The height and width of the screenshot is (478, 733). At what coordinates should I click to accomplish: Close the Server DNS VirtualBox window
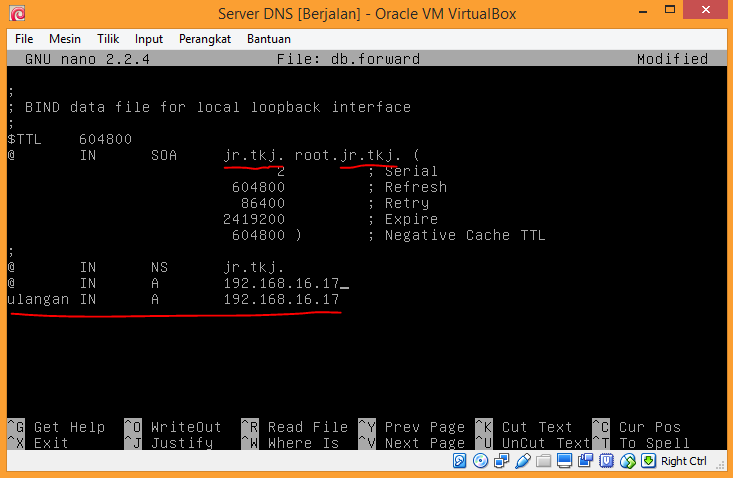[706, 10]
